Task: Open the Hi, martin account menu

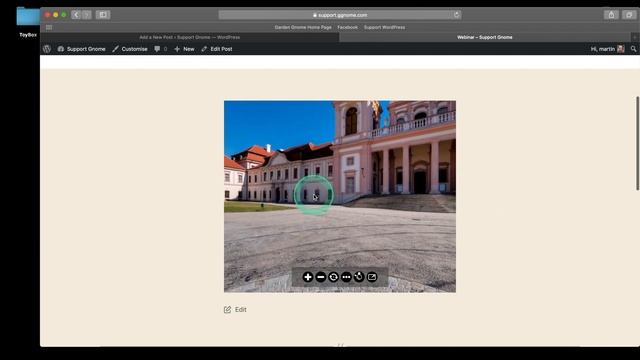Action: coord(607,49)
